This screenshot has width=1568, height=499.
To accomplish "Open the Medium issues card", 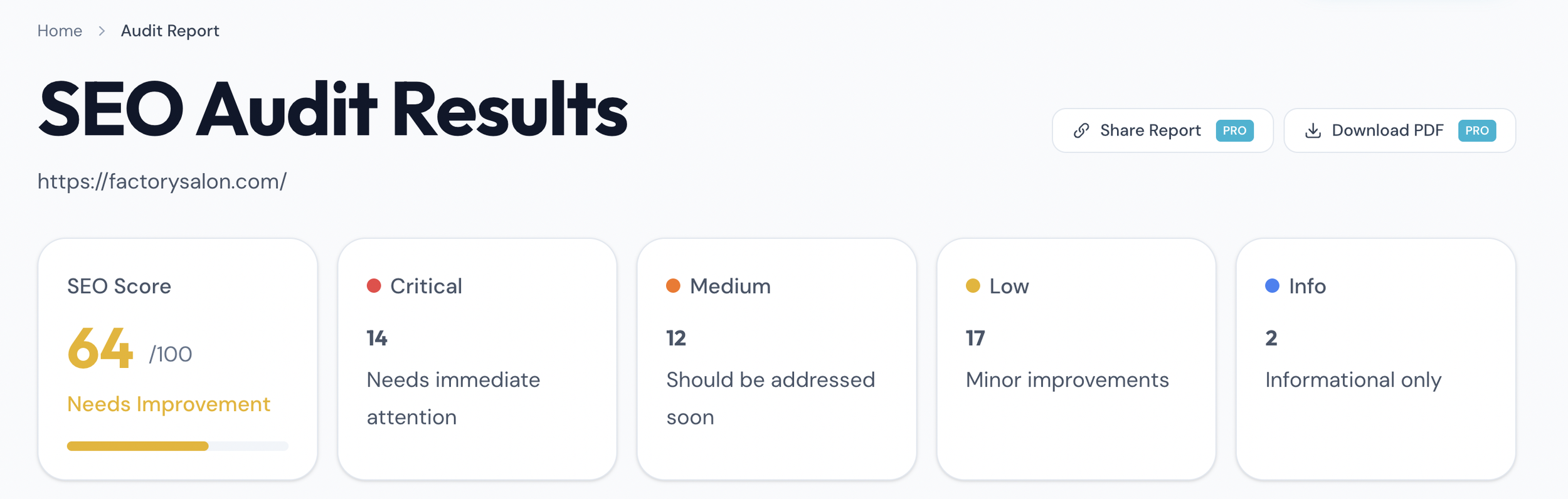I will point(776,359).
